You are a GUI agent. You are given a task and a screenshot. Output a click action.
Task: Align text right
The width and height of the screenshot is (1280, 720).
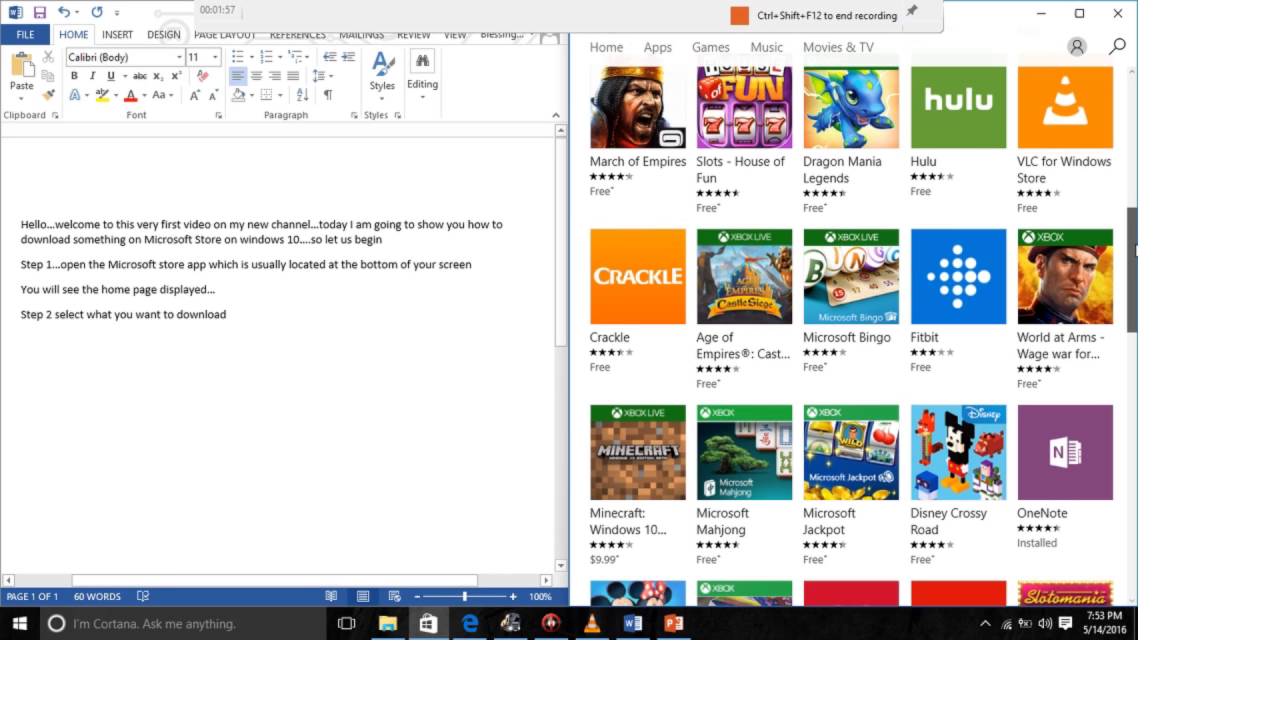(274, 76)
